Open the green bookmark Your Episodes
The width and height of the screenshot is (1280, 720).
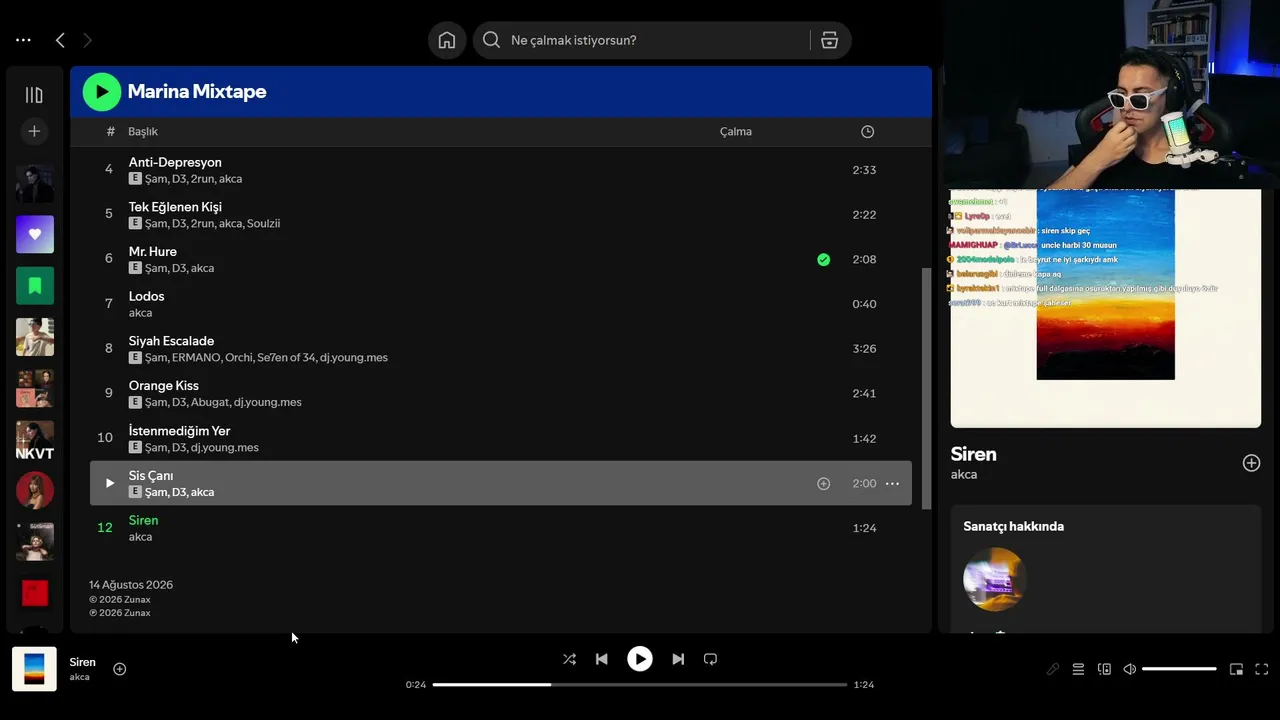[35, 285]
